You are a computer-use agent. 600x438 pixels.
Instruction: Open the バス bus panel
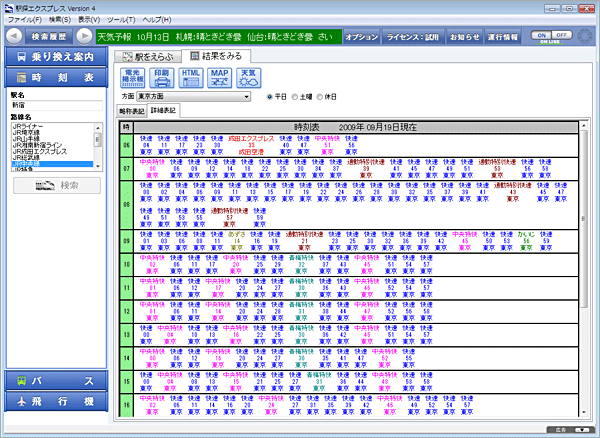click(x=53, y=381)
